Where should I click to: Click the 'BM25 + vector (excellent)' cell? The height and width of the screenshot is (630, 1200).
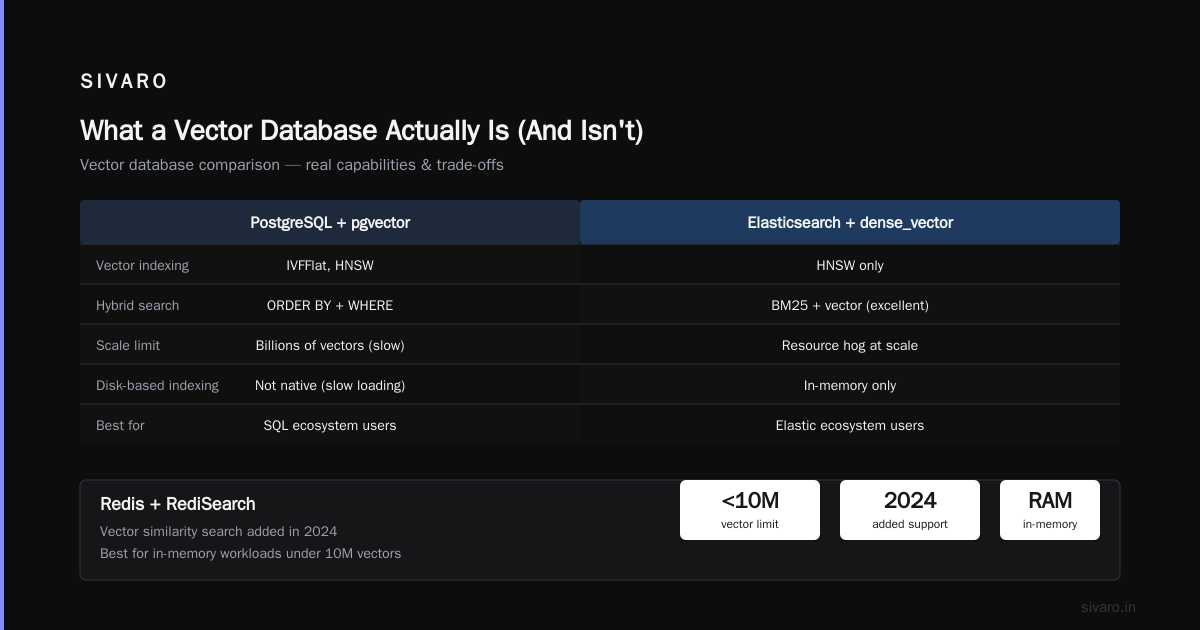(850, 305)
